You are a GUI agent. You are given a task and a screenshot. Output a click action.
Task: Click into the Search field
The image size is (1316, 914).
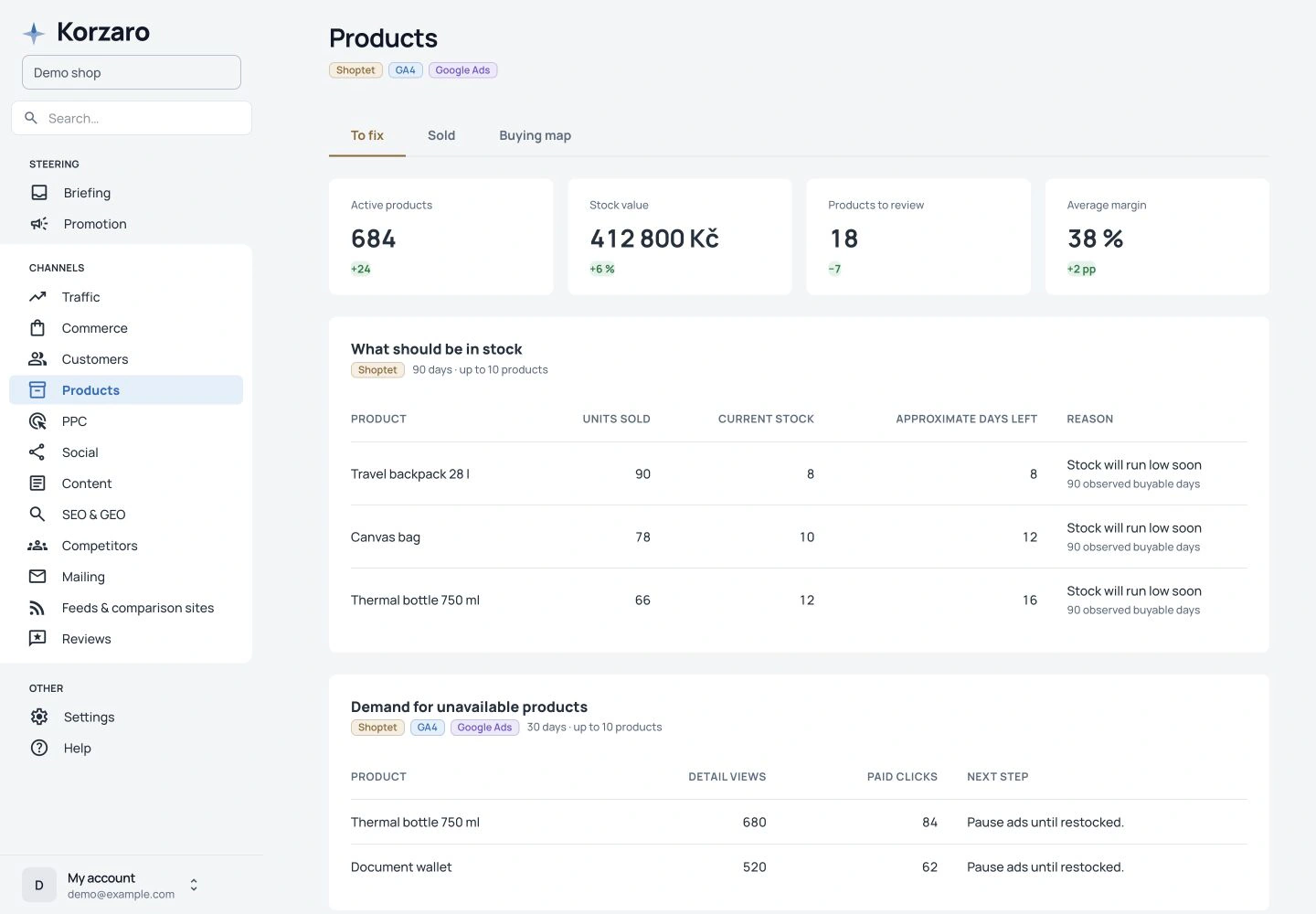tap(132, 118)
